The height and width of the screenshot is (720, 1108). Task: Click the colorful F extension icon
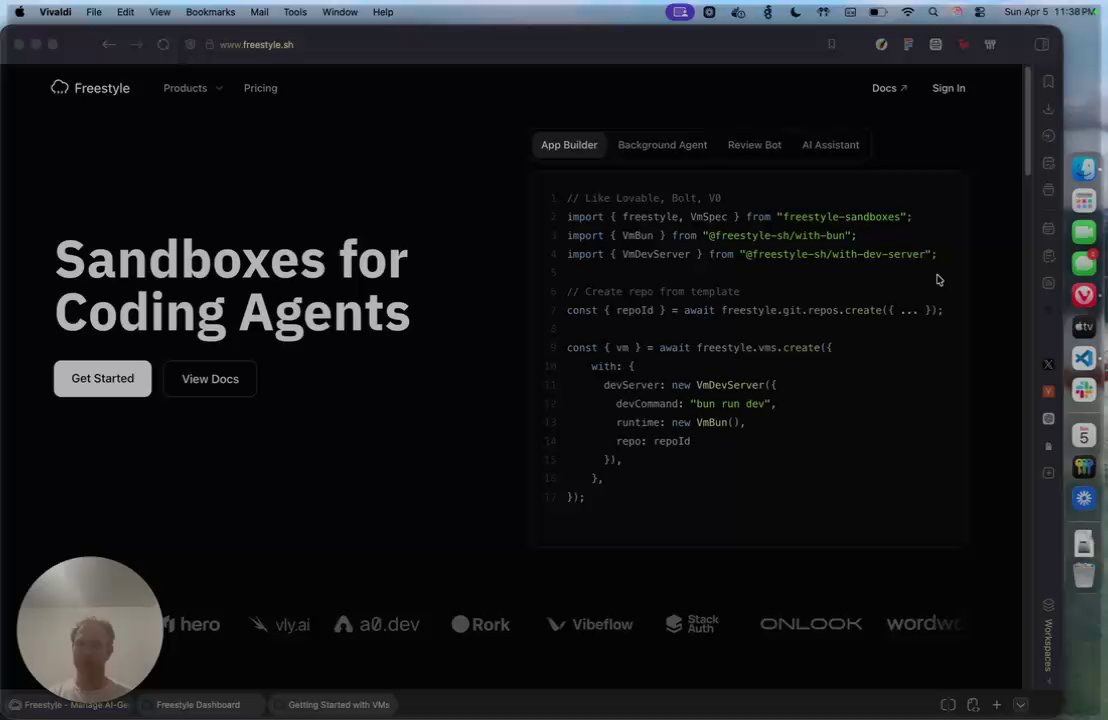909,45
